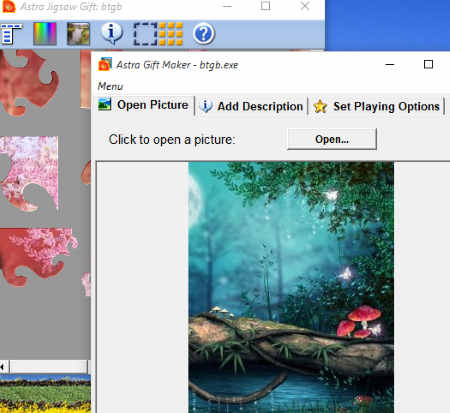Switch to the Set Playing Options tab

point(377,106)
